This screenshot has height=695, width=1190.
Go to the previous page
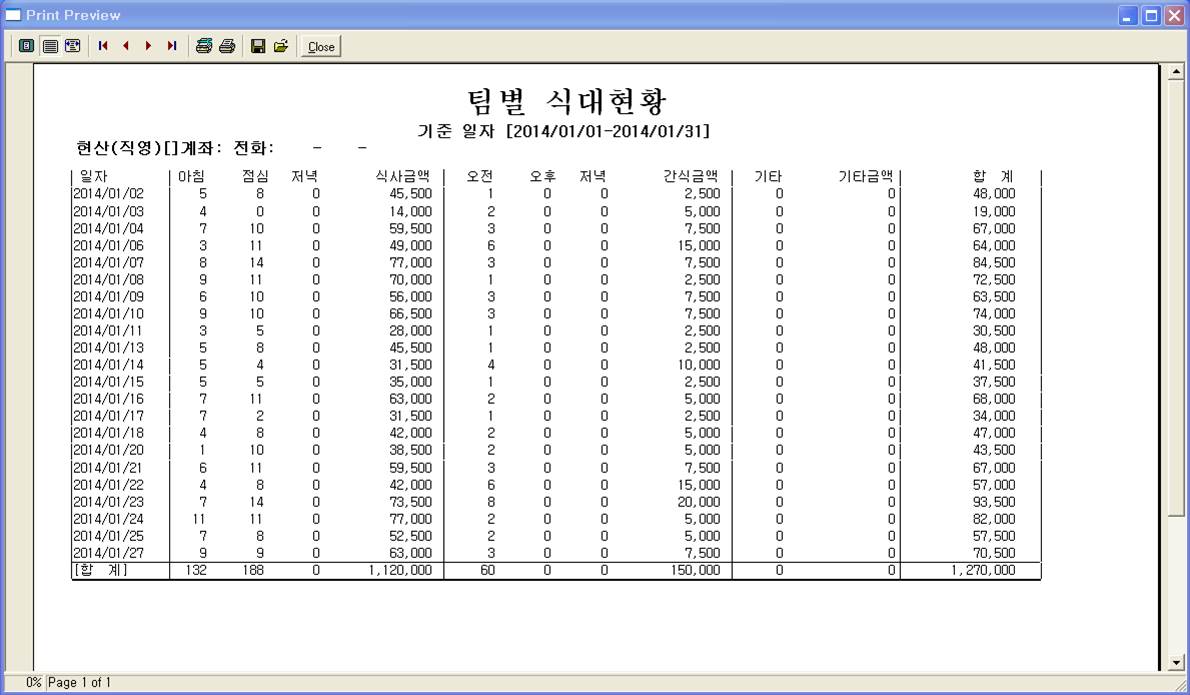click(126, 46)
